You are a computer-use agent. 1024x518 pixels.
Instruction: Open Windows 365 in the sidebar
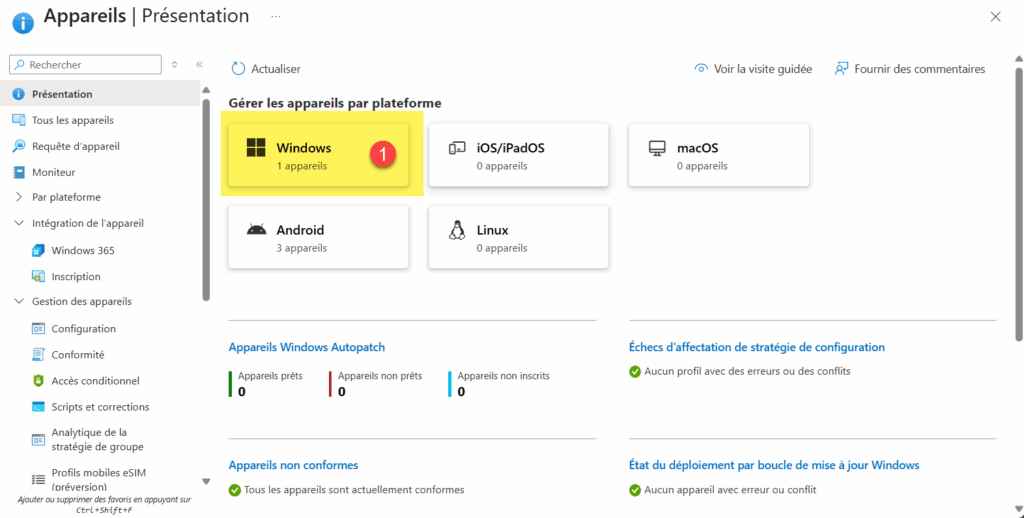(x=82, y=250)
